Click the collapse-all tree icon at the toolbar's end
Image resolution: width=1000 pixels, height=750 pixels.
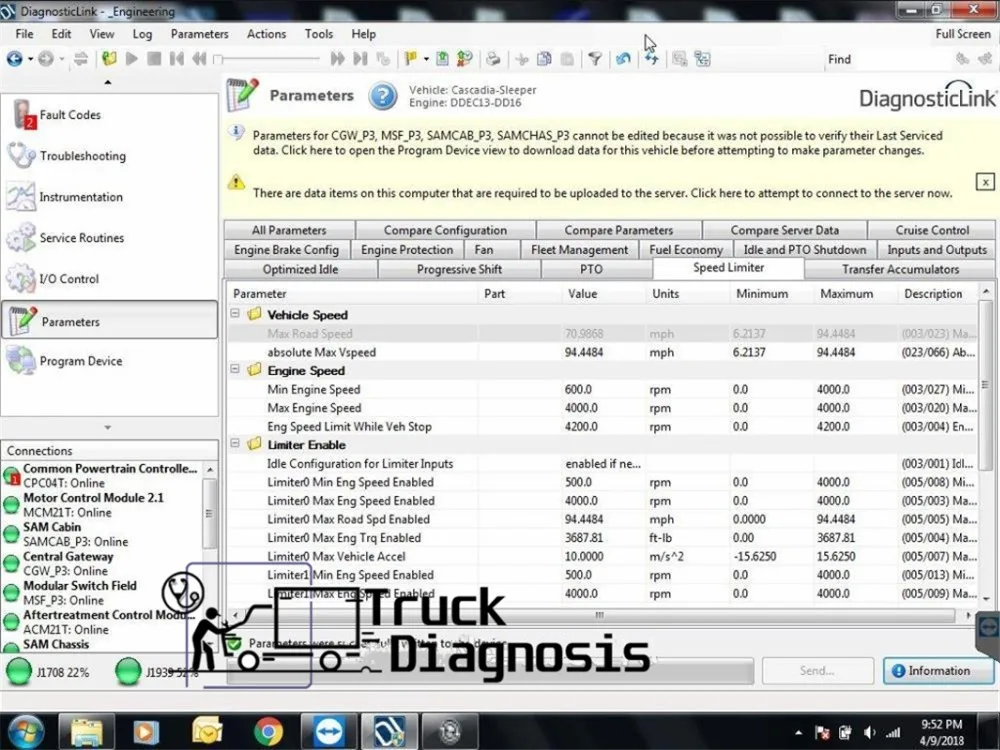pos(702,59)
